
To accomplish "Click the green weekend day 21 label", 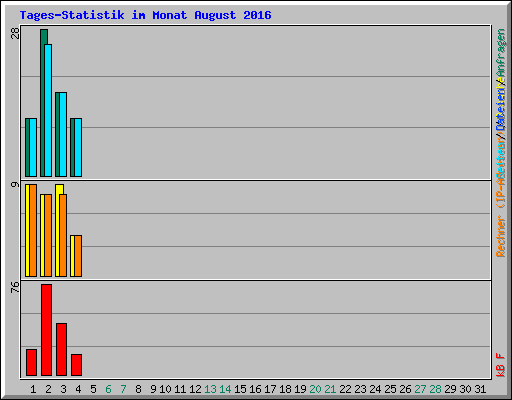I will point(330,389).
